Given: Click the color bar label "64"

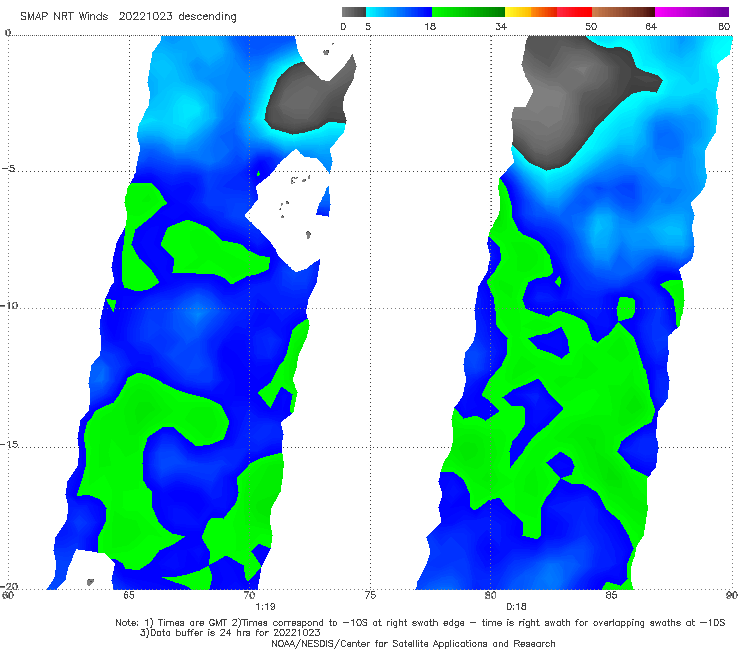Looking at the screenshot, I should (651, 27).
